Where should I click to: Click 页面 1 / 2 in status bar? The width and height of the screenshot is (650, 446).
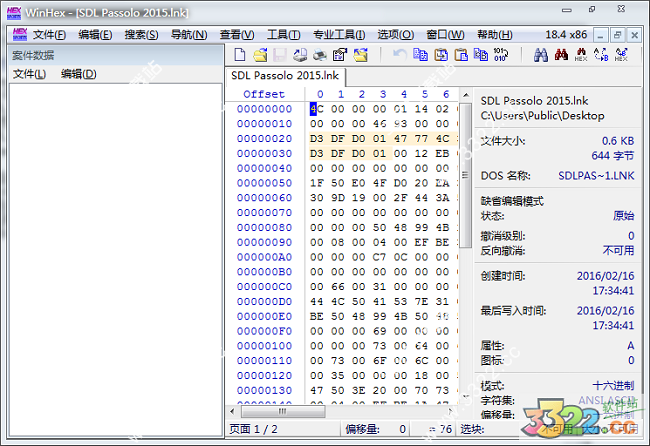click(x=253, y=429)
